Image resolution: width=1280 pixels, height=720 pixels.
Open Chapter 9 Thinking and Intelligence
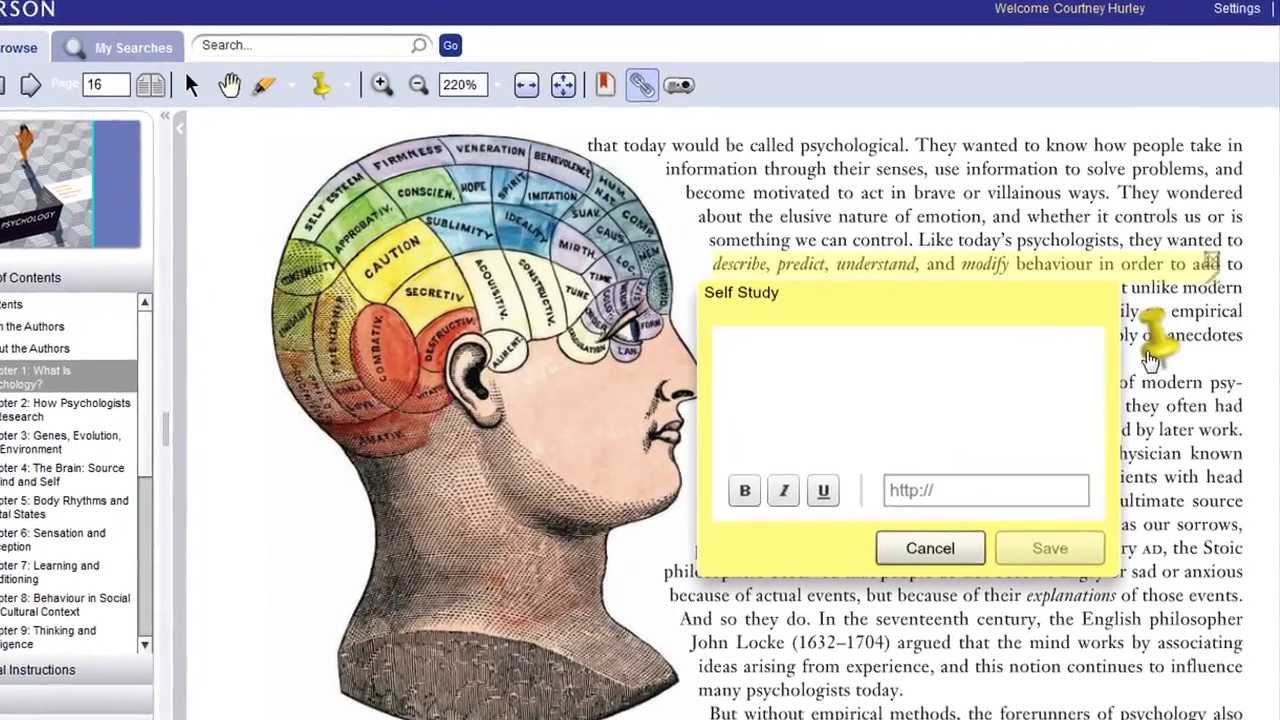pos(48,637)
